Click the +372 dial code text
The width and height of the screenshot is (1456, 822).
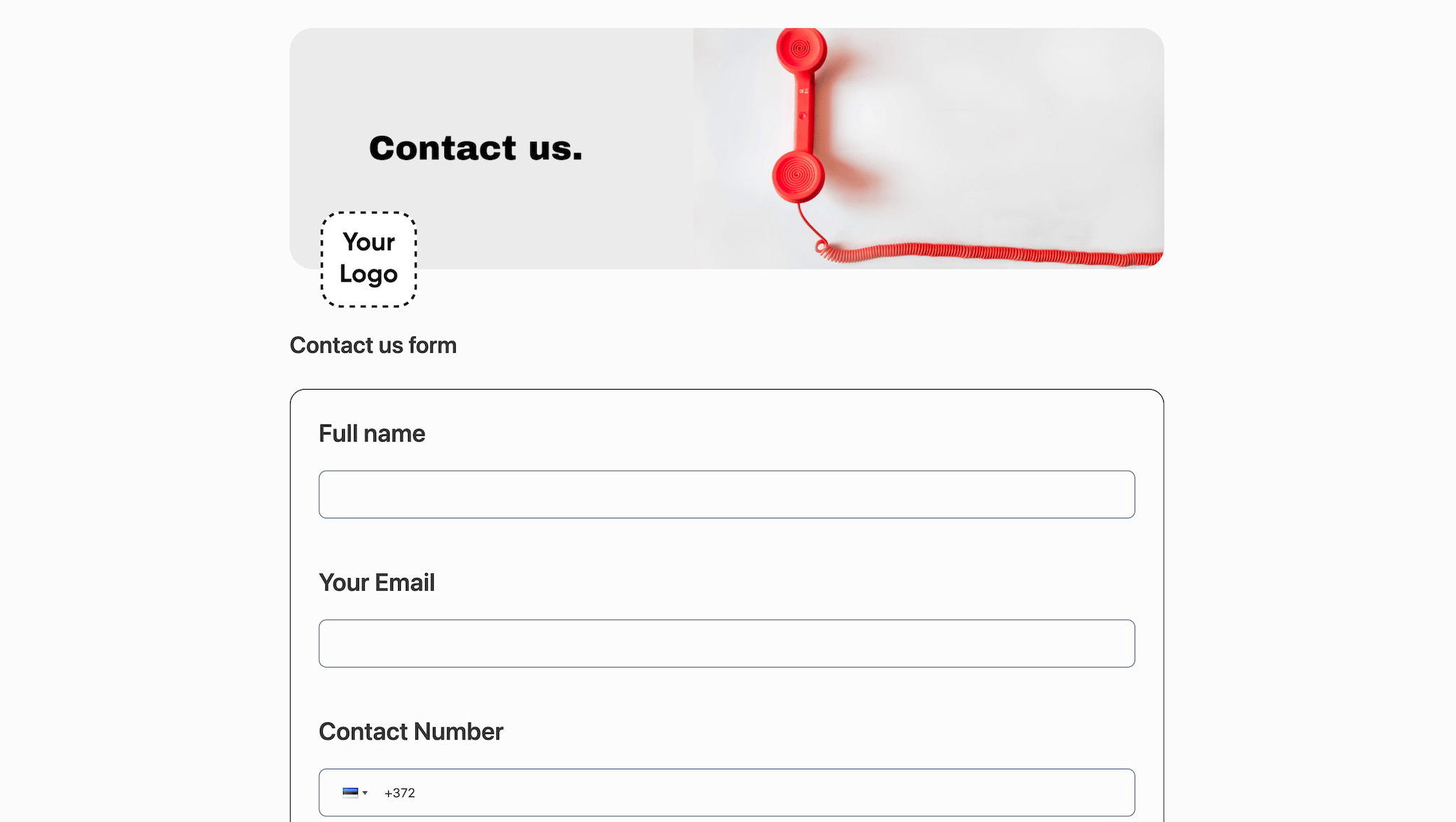coord(400,793)
